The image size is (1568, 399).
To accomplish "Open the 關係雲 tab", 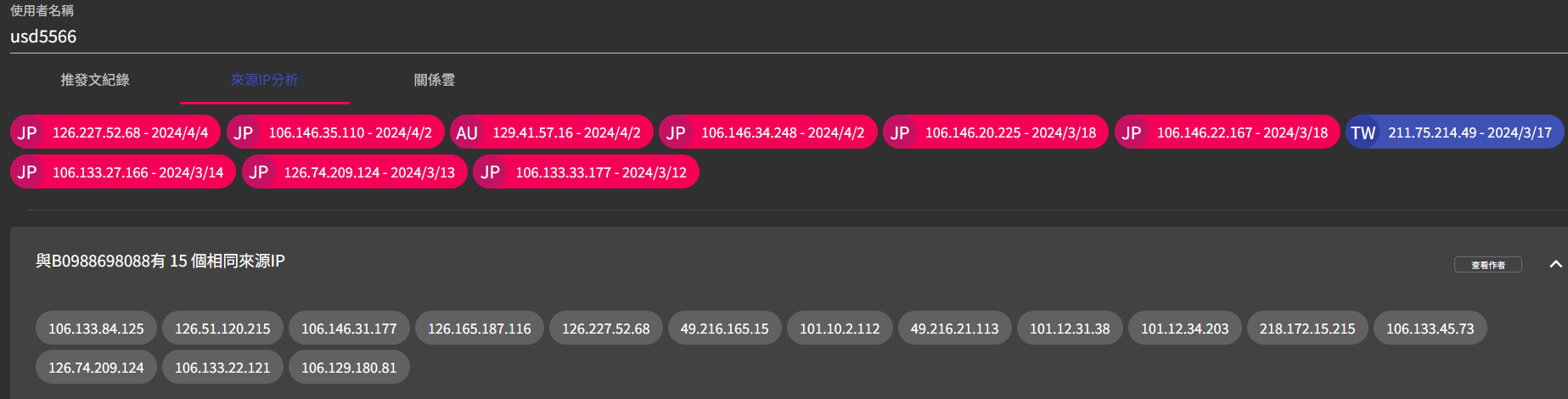I will pos(434,80).
